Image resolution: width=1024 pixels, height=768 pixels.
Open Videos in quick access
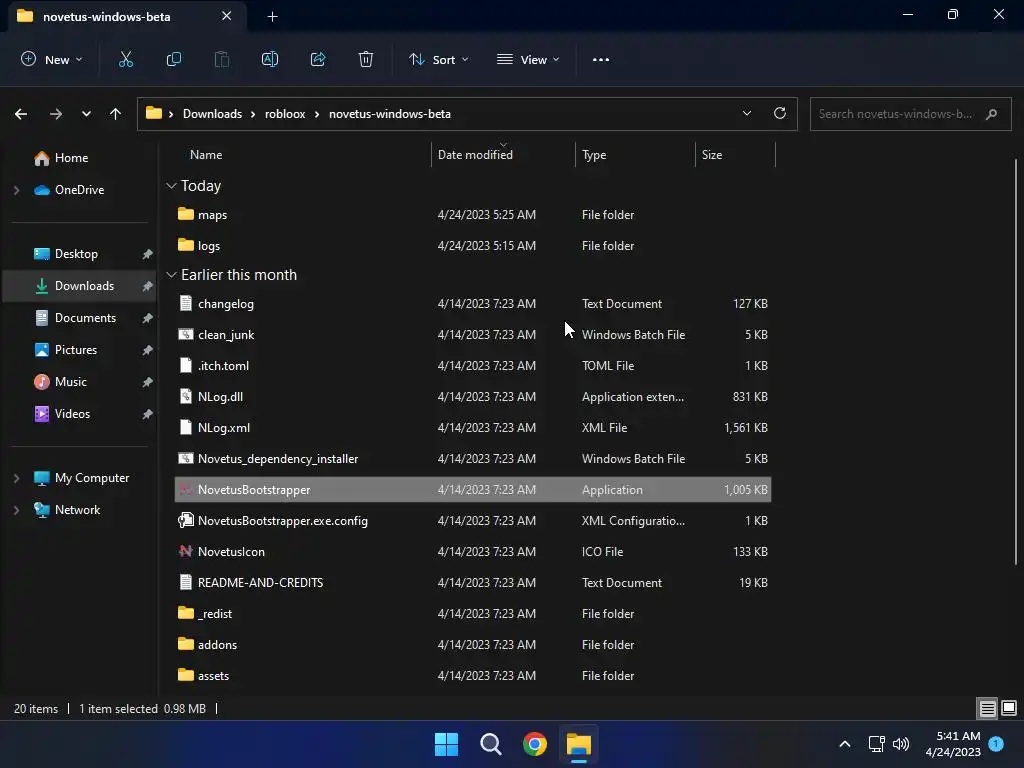tap(72, 414)
